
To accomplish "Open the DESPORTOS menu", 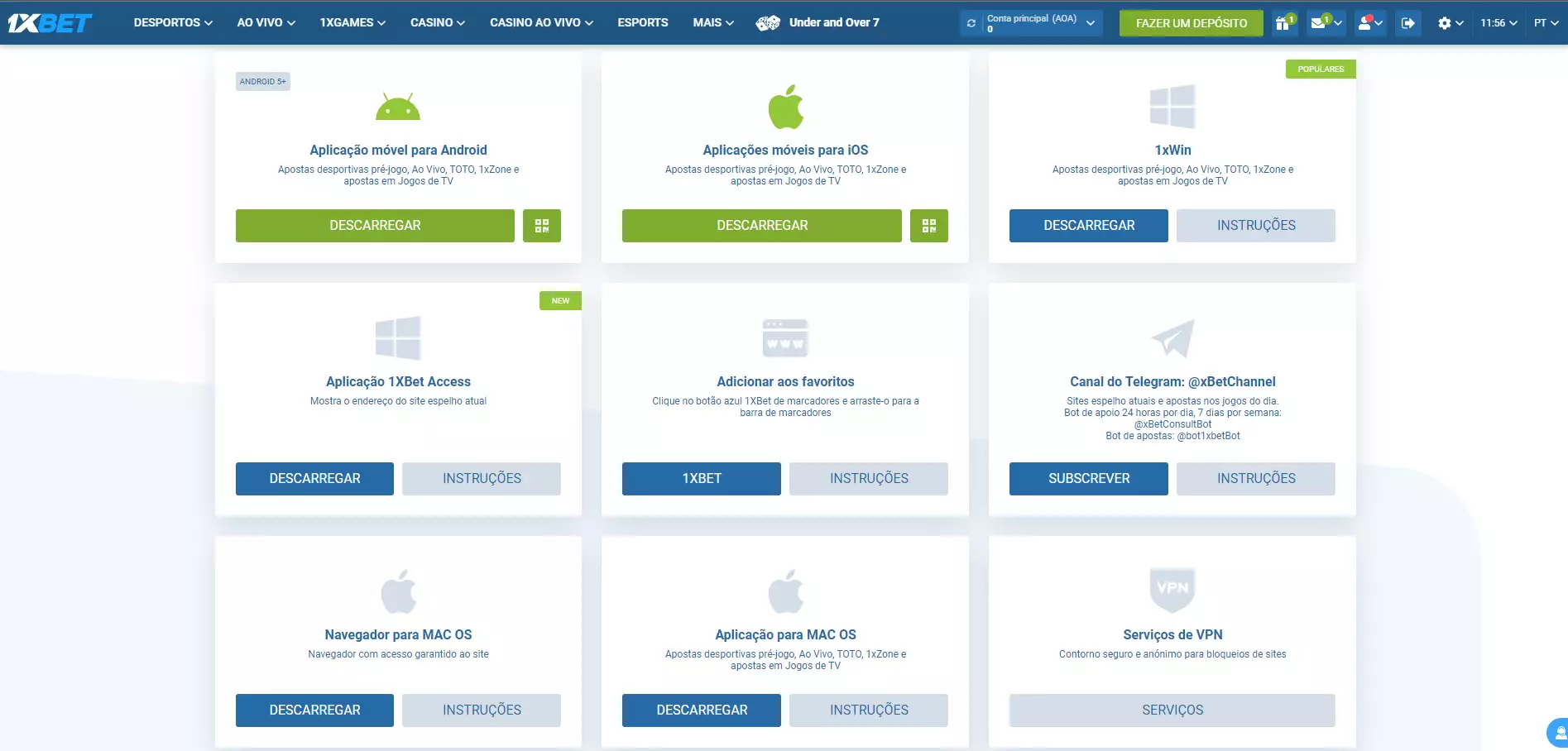I will tap(173, 22).
